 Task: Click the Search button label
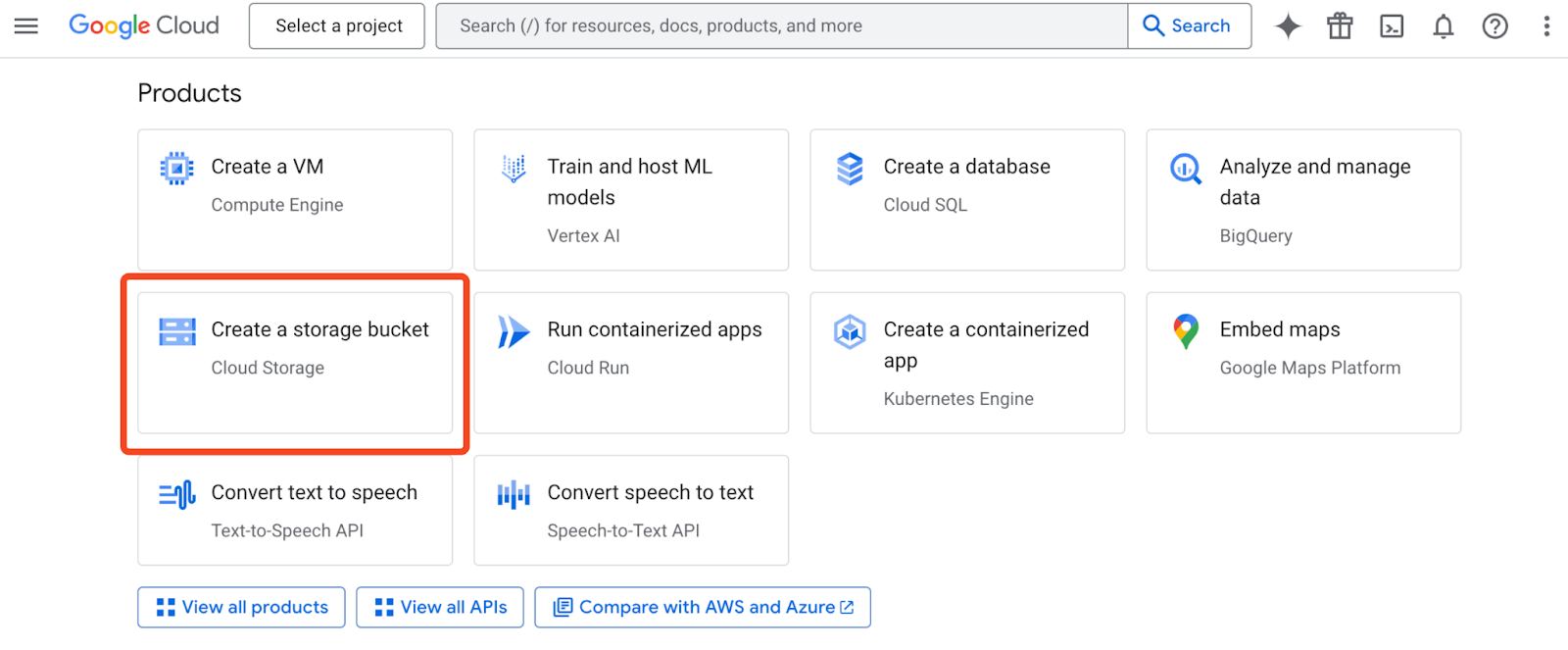[1200, 25]
